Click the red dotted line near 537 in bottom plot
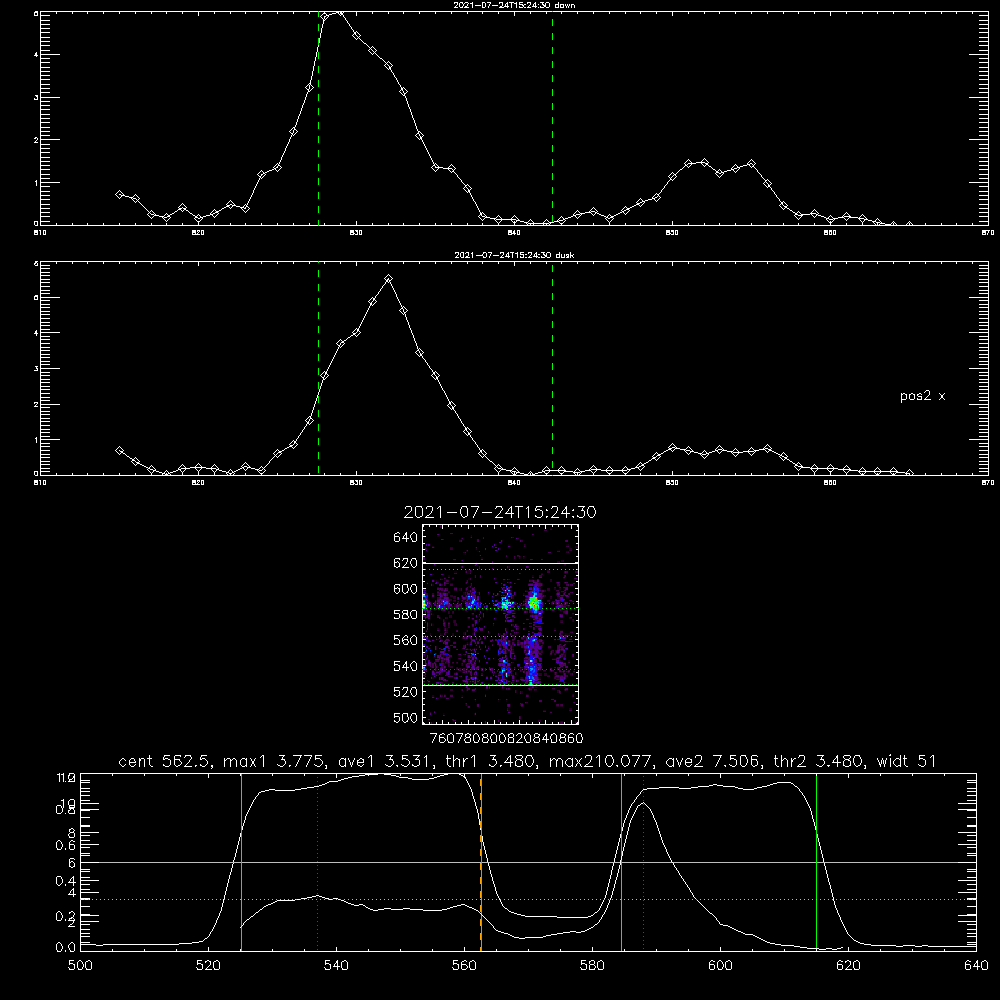 click(318, 862)
